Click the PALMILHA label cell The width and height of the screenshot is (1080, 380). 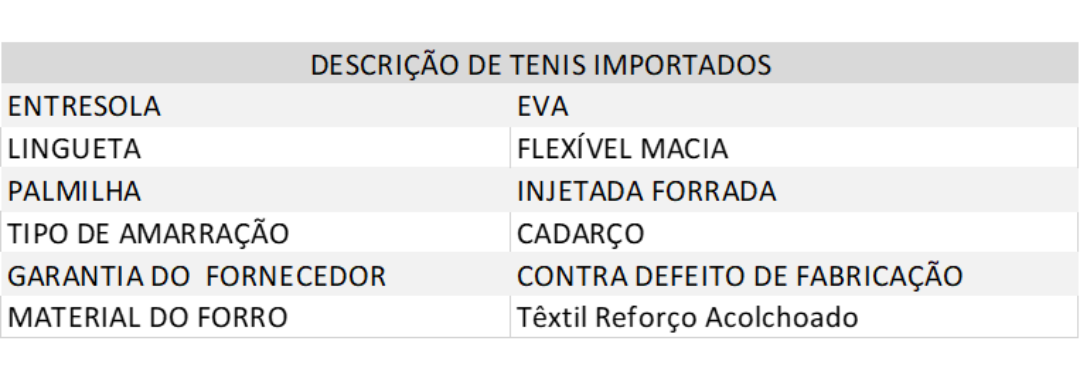click(x=256, y=191)
